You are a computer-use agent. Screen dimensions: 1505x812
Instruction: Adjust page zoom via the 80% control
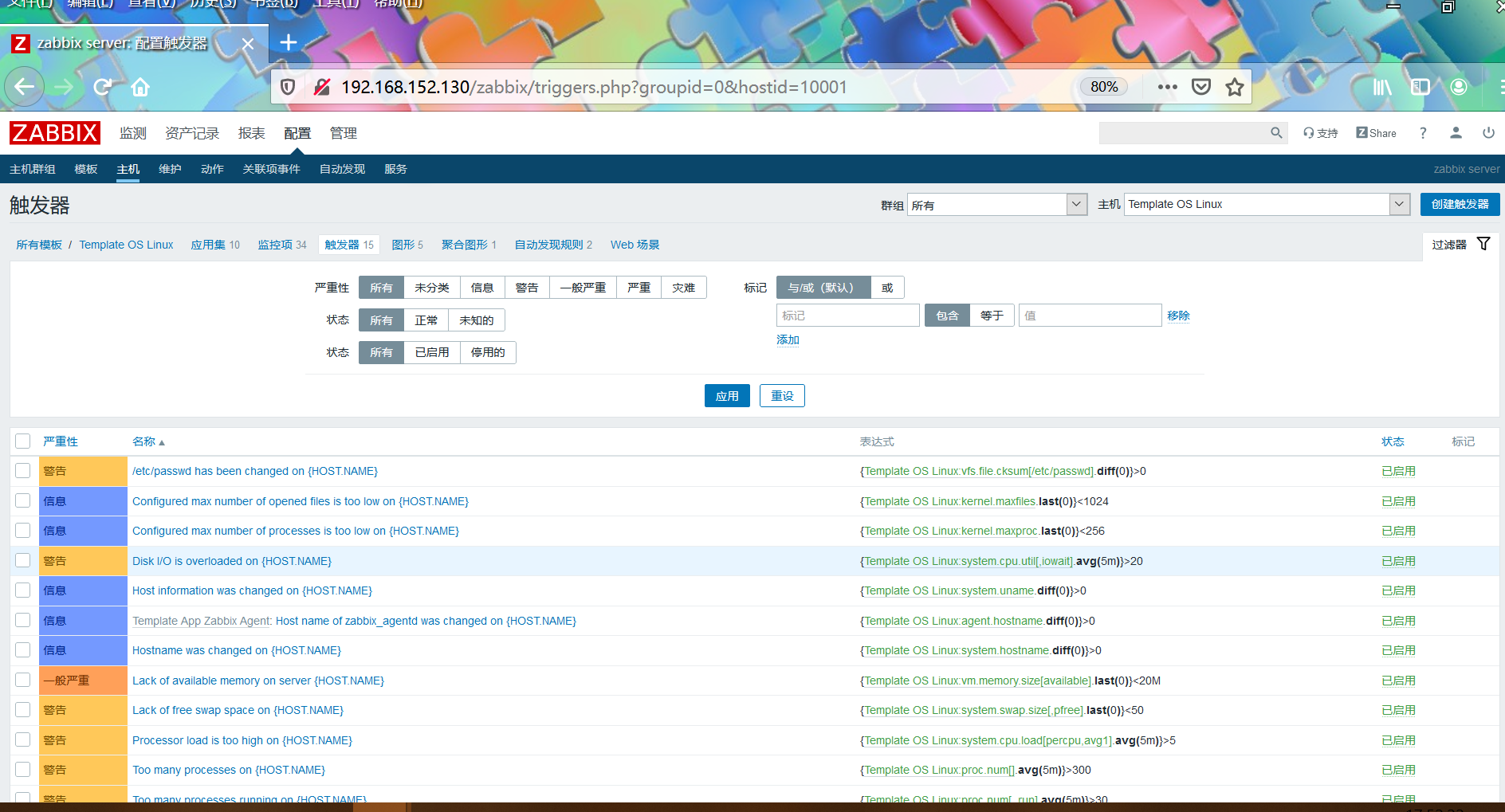(1103, 86)
